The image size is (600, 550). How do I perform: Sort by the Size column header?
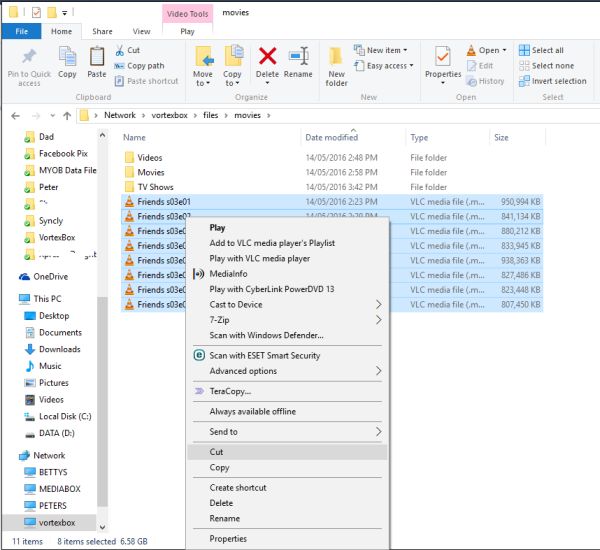501,137
